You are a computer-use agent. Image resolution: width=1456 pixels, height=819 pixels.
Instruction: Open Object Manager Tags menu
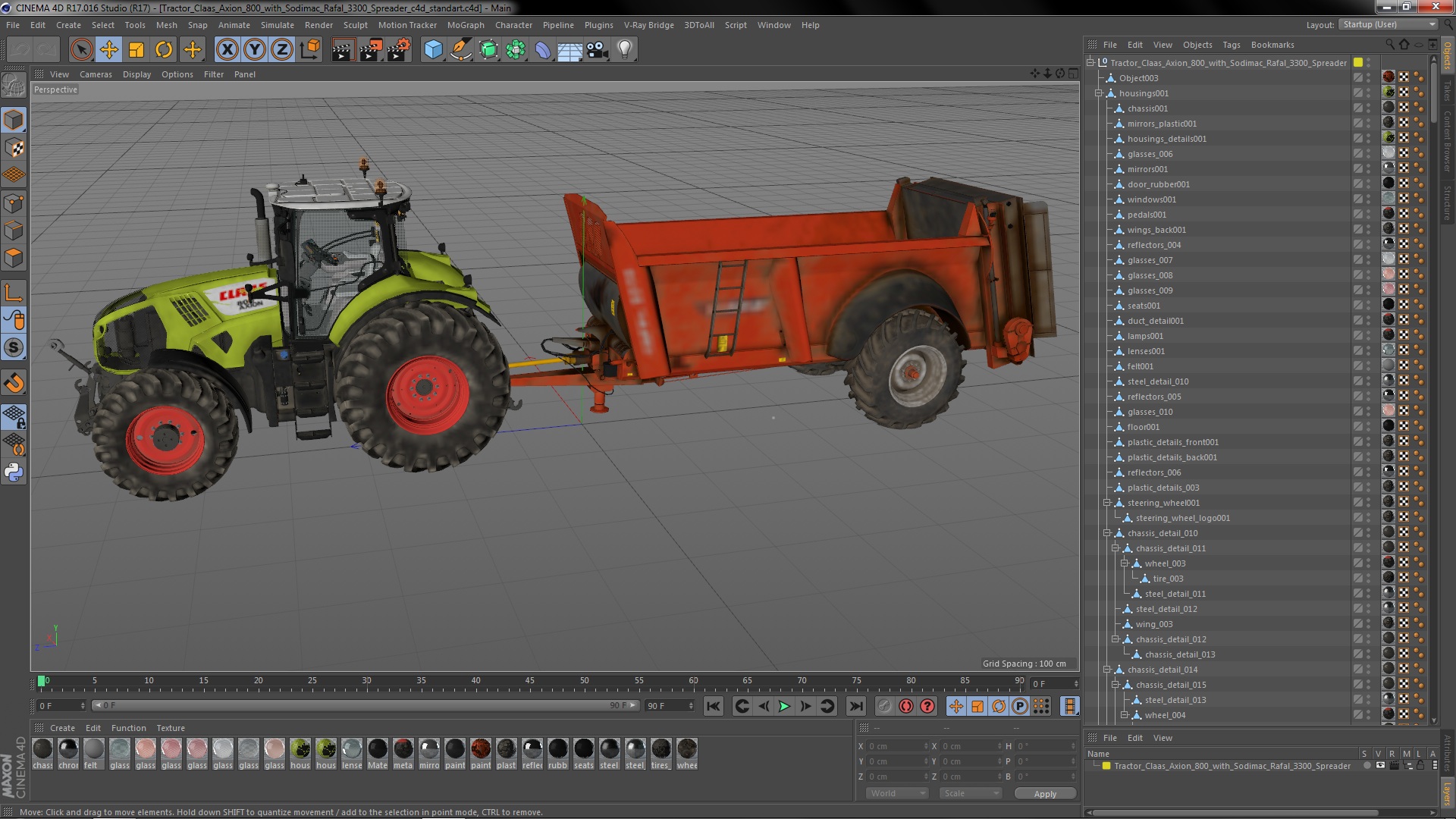click(1232, 45)
